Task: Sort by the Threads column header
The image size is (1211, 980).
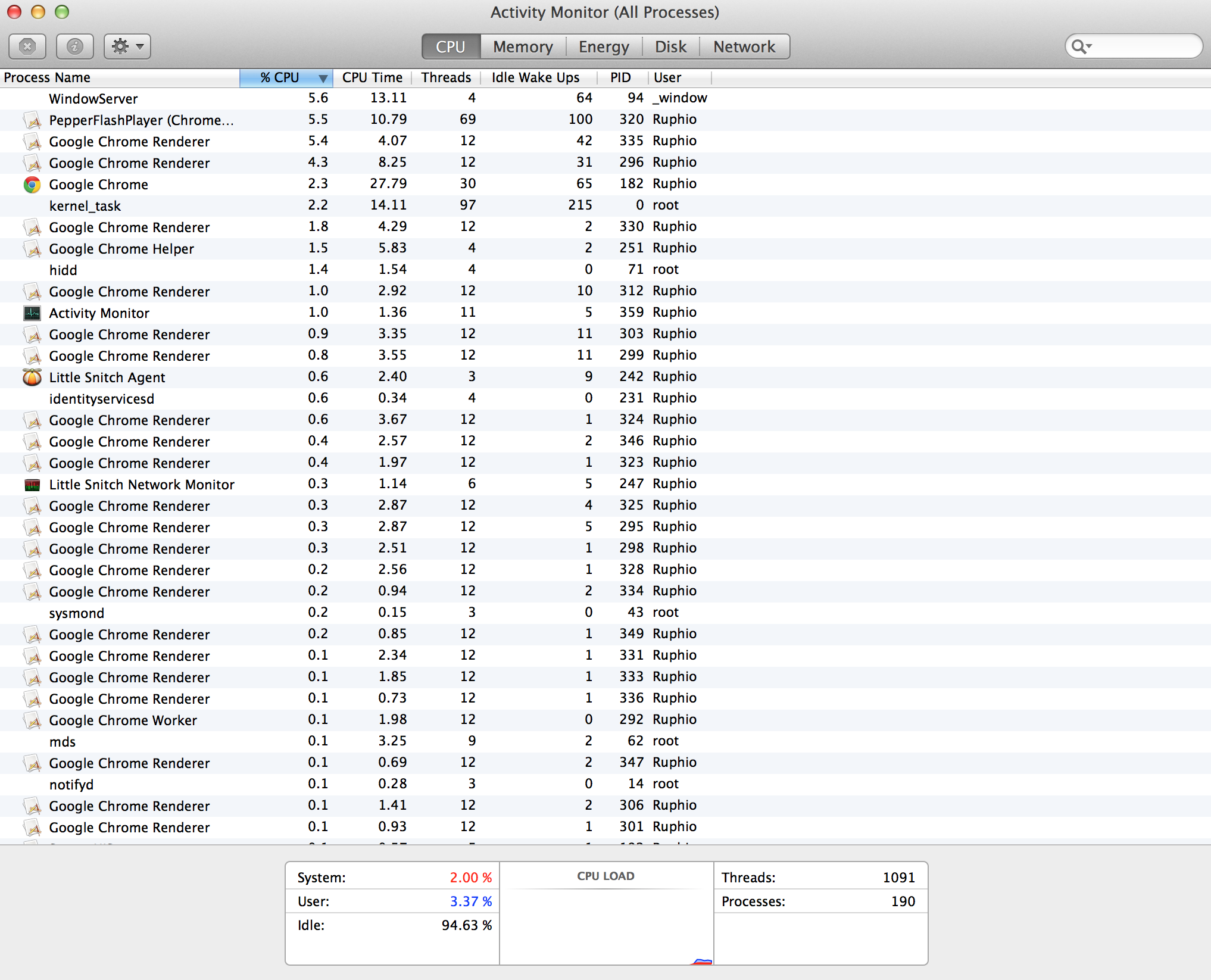Action: pyautogui.click(x=446, y=78)
